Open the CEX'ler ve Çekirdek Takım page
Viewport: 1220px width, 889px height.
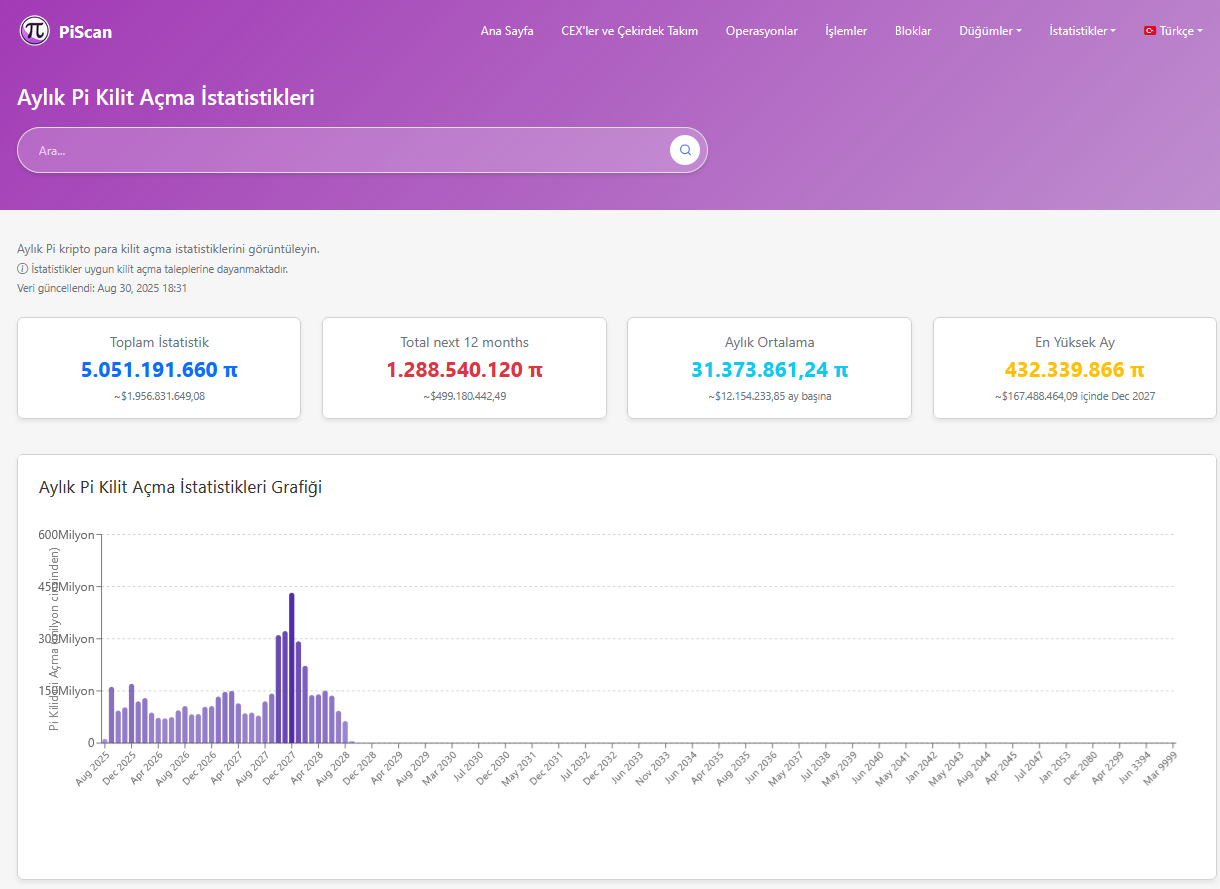(629, 31)
